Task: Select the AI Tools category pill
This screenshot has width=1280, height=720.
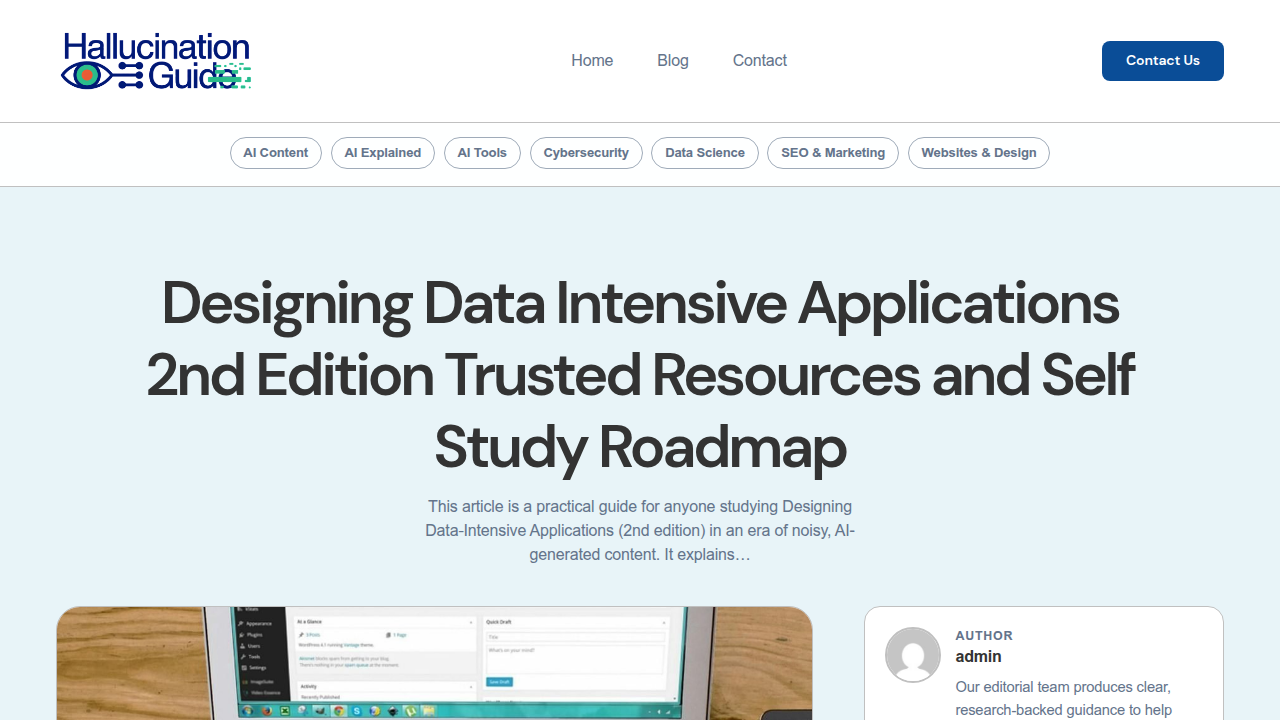Action: [482, 153]
